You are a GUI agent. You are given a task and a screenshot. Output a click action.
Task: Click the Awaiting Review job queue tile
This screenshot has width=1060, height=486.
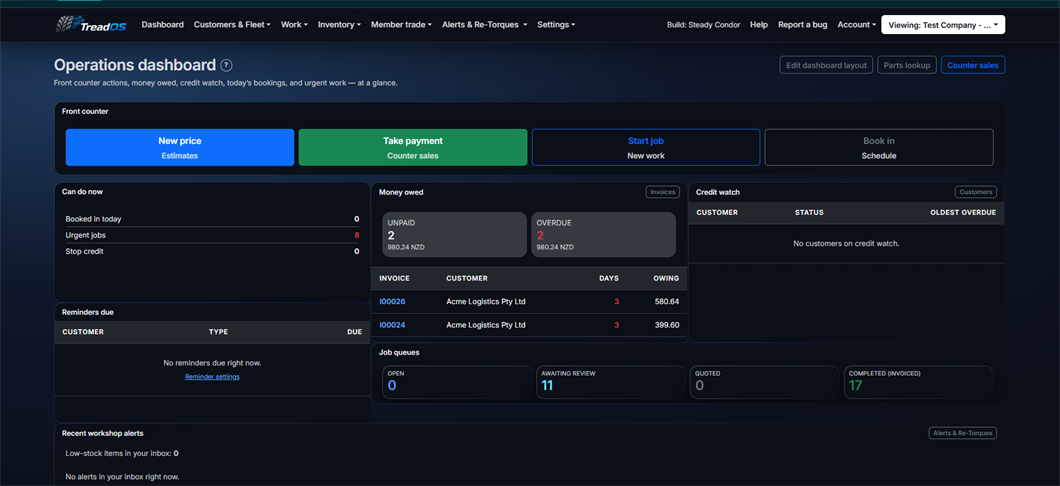tap(610, 383)
